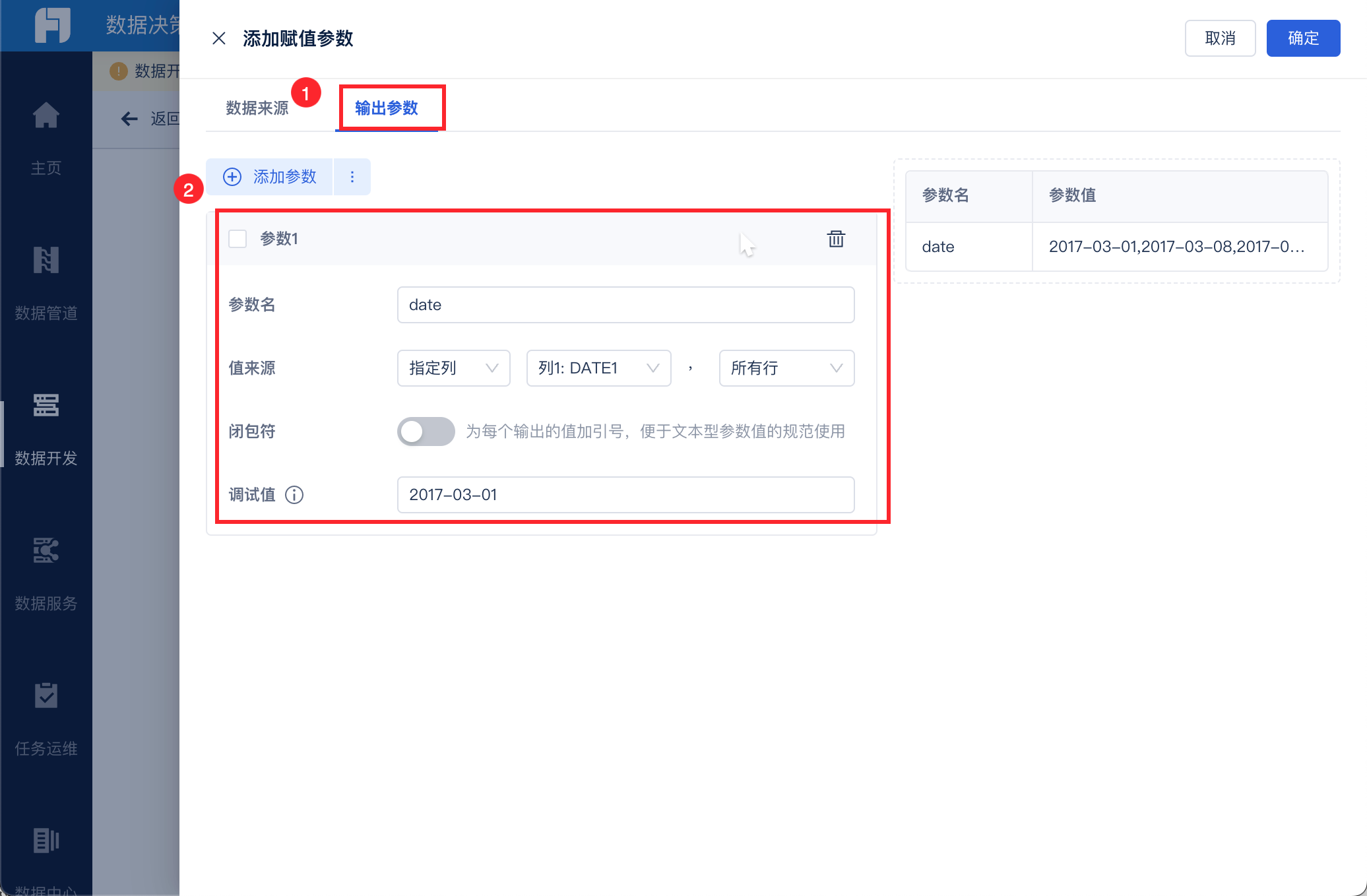Open the 列1: DATE1 column dropdown
1367x896 pixels.
(x=598, y=368)
